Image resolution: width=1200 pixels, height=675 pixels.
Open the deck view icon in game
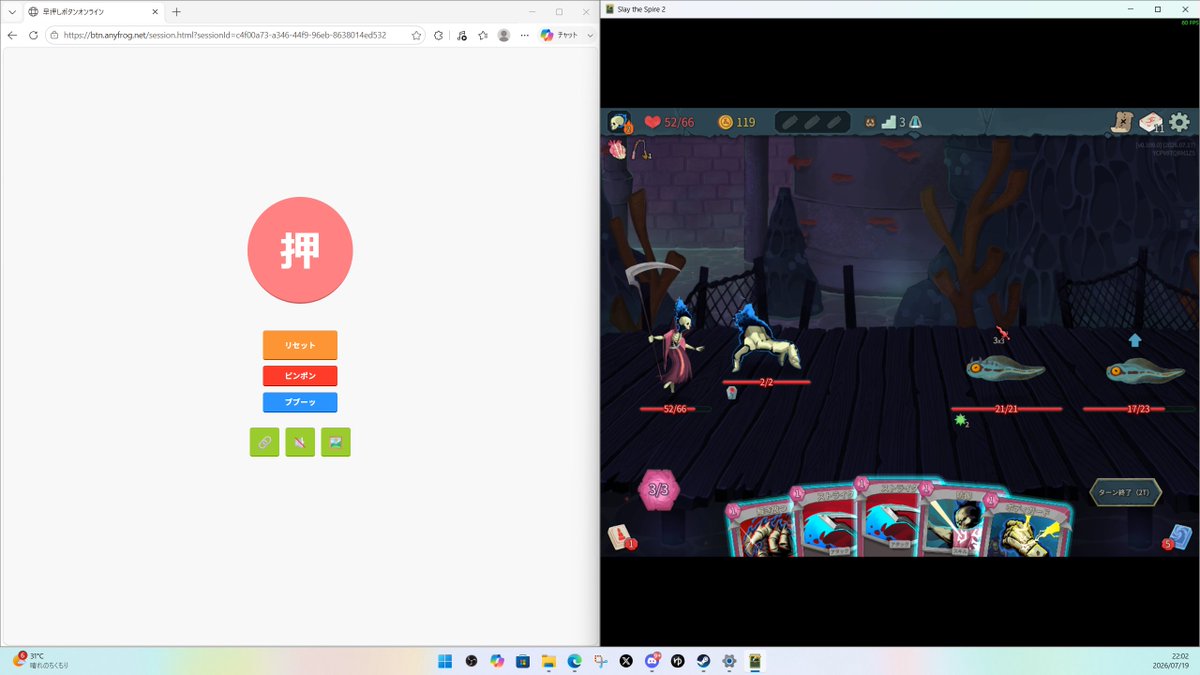(1151, 122)
